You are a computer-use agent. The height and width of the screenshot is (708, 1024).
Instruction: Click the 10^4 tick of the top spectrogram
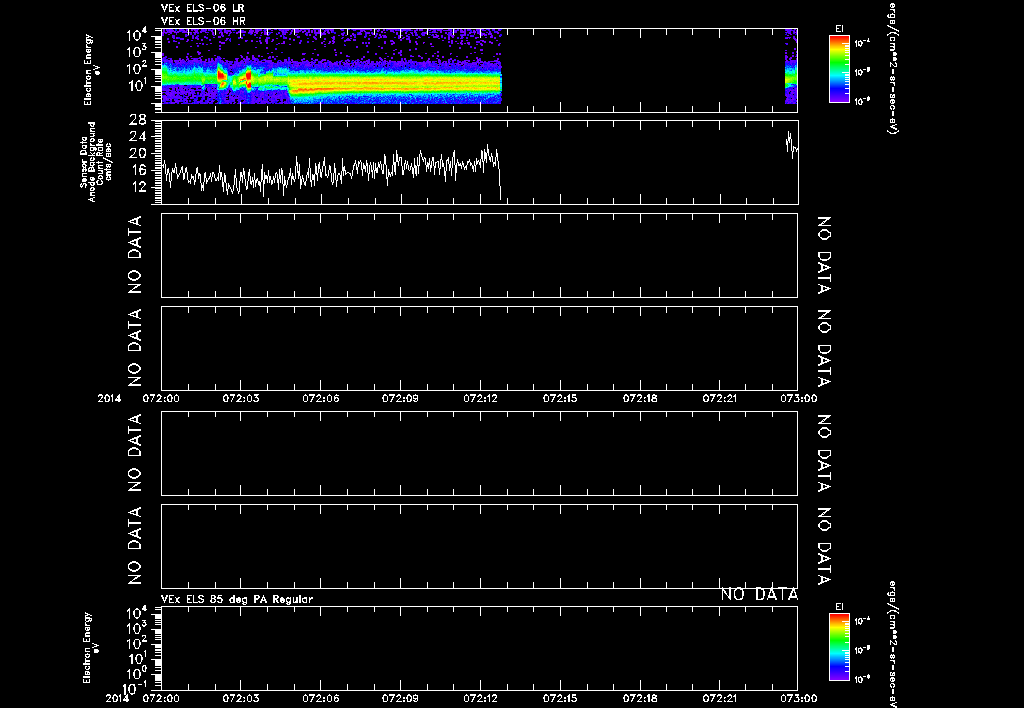(x=139, y=35)
